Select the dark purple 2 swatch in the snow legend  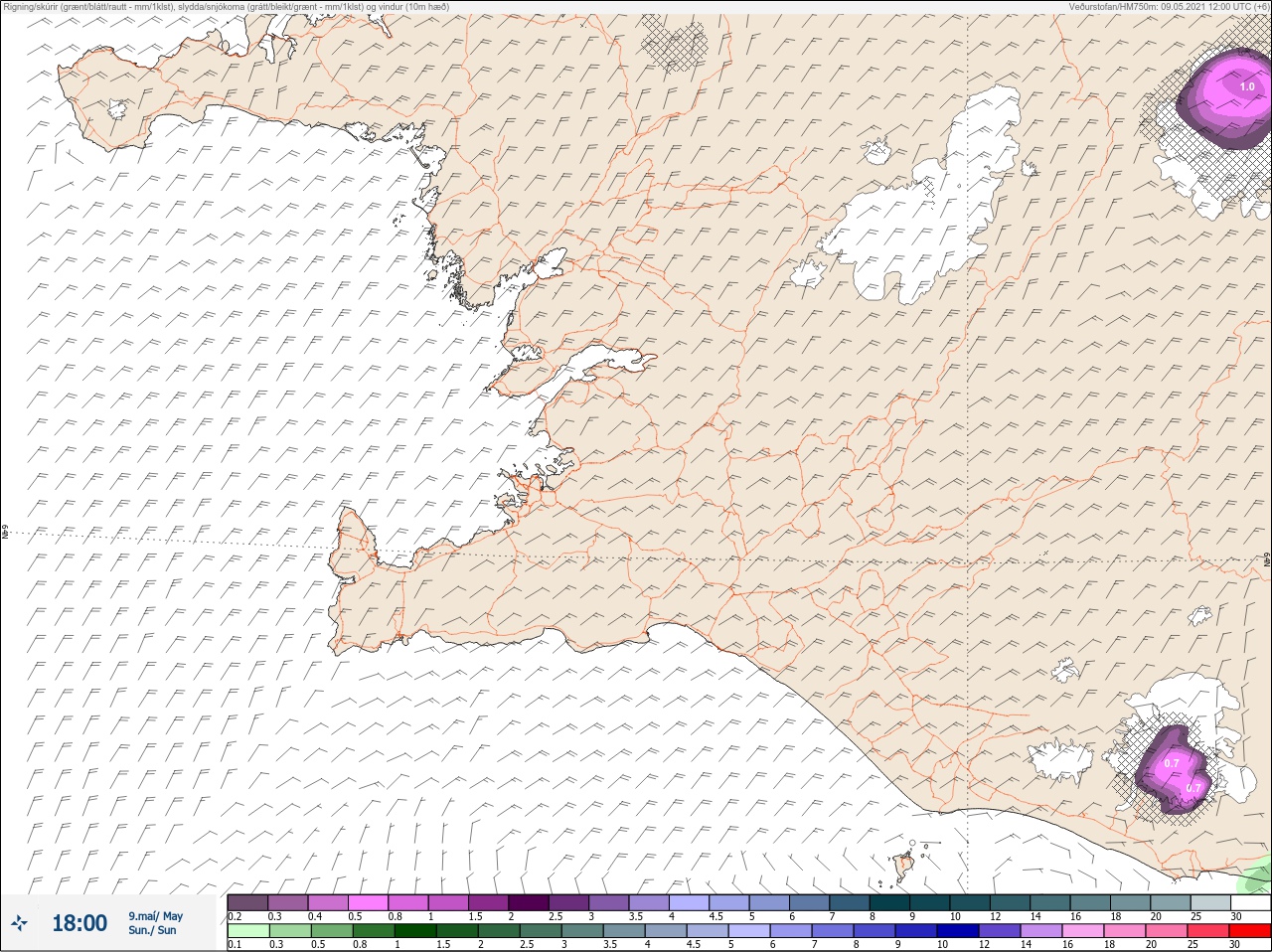[529, 902]
